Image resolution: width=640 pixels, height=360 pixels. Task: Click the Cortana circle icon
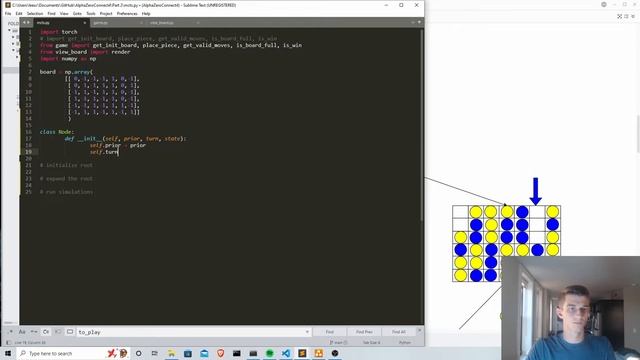tap(138, 353)
